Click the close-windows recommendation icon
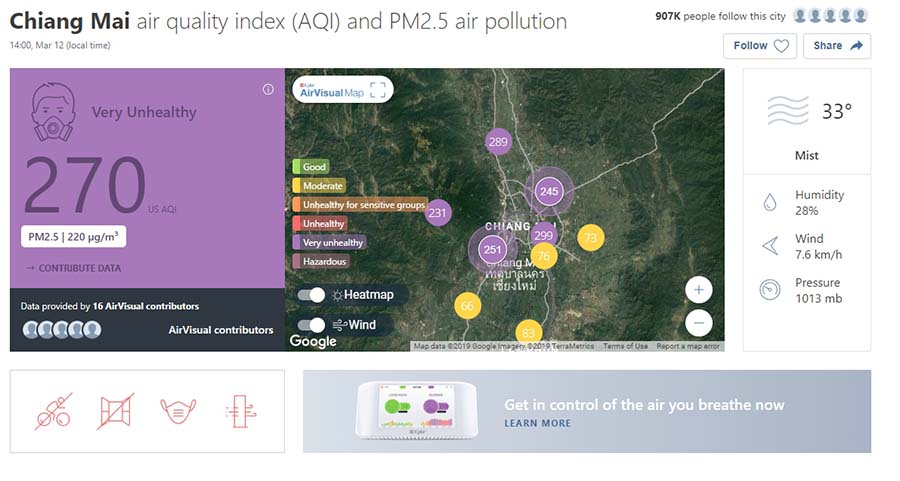The width and height of the screenshot is (900, 481). click(115, 412)
